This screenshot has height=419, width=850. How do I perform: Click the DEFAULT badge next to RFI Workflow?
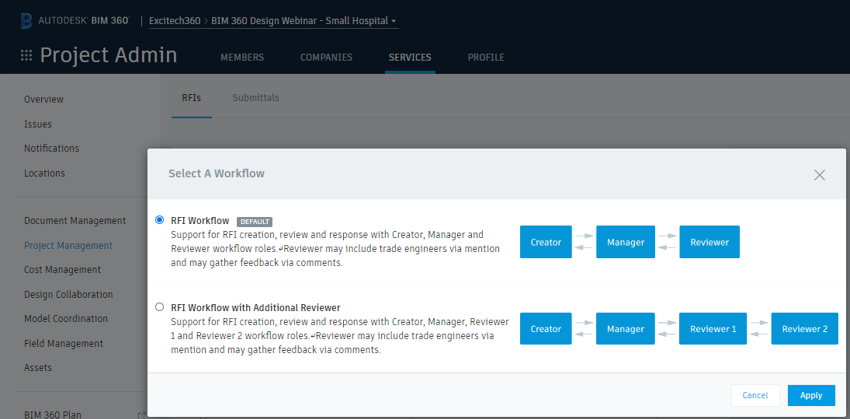click(x=254, y=222)
